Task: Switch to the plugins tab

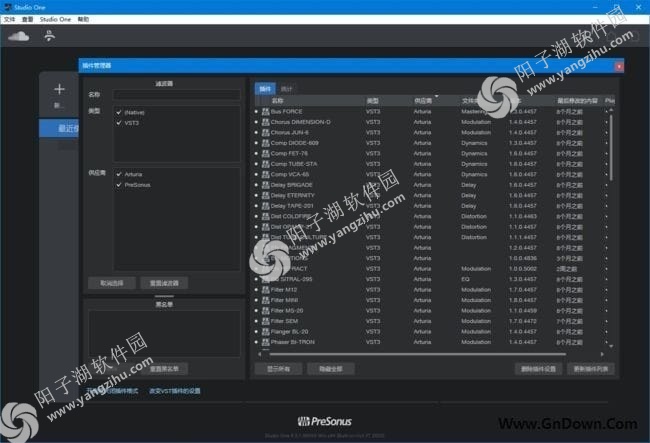Action: [265, 89]
